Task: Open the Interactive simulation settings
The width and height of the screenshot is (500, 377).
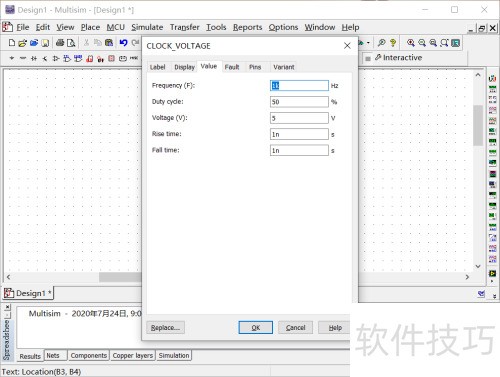Action: pos(398,58)
